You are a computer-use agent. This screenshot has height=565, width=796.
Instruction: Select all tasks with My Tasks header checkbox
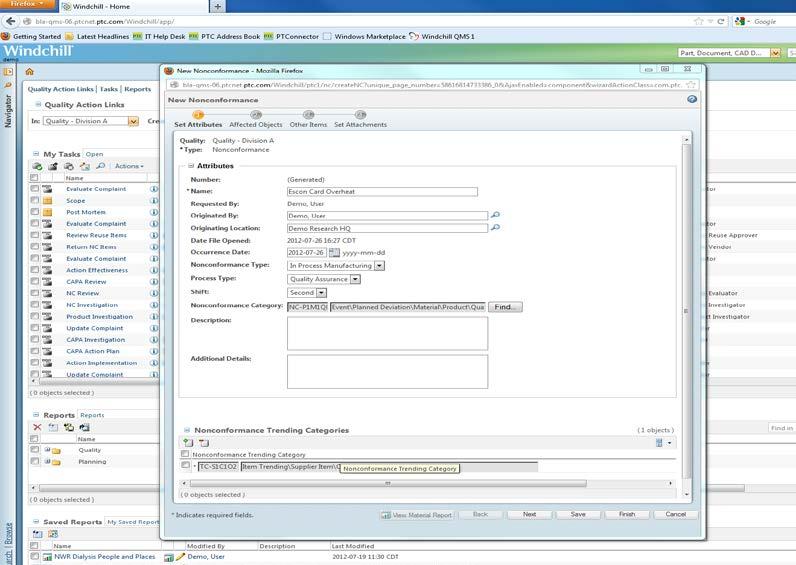[x=34, y=178]
